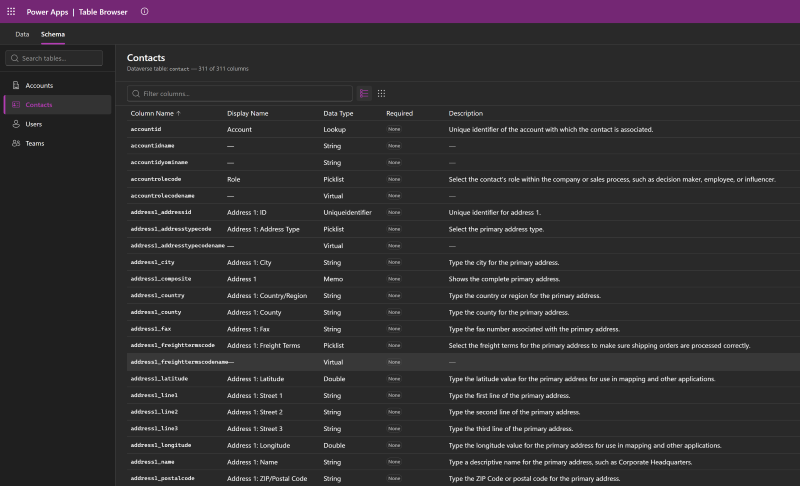This screenshot has width=800, height=486.
Task: Click the Accounts table icon in sidebar
Action: coord(16,85)
